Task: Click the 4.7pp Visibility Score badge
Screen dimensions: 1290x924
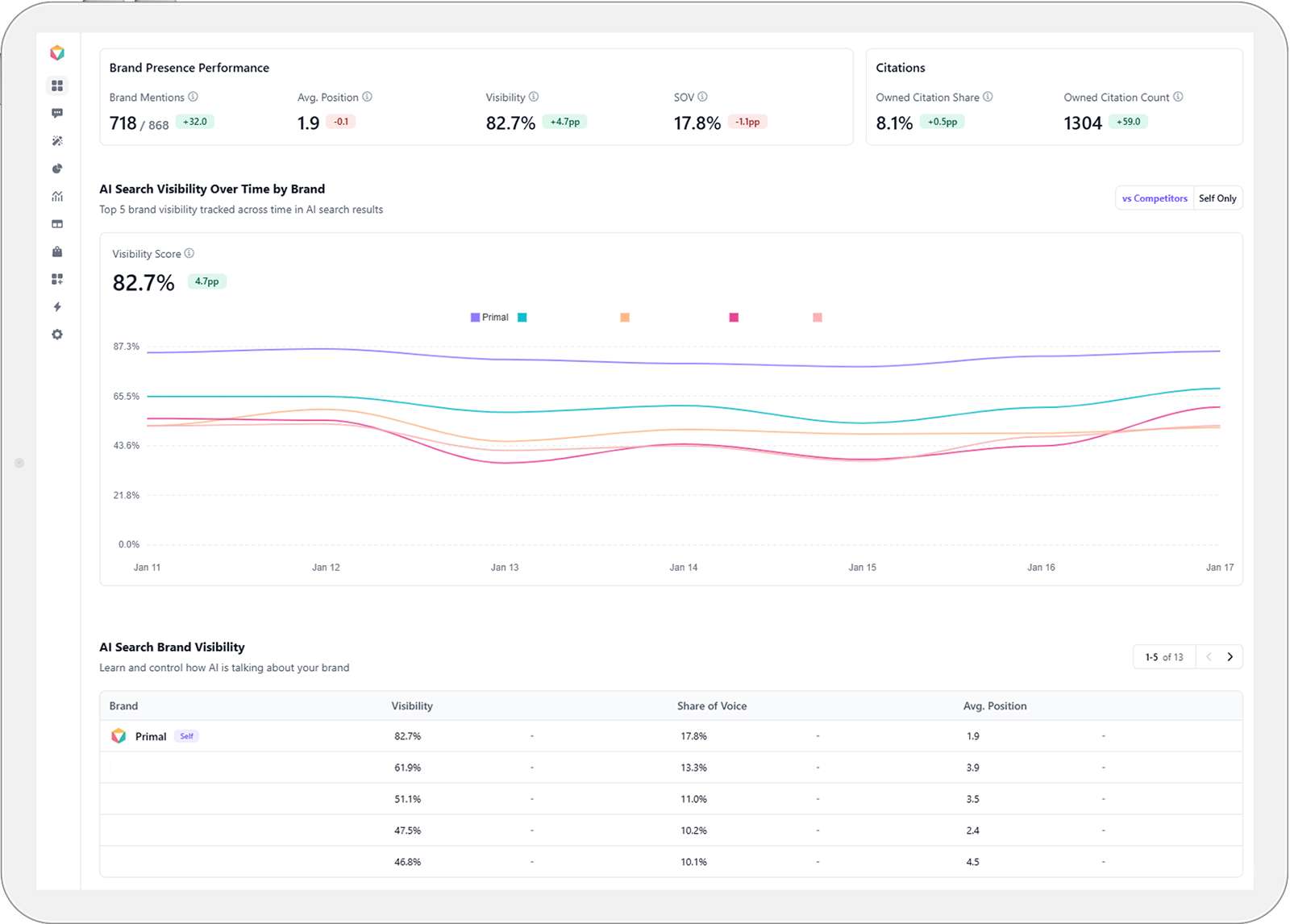Action: pyautogui.click(x=207, y=281)
